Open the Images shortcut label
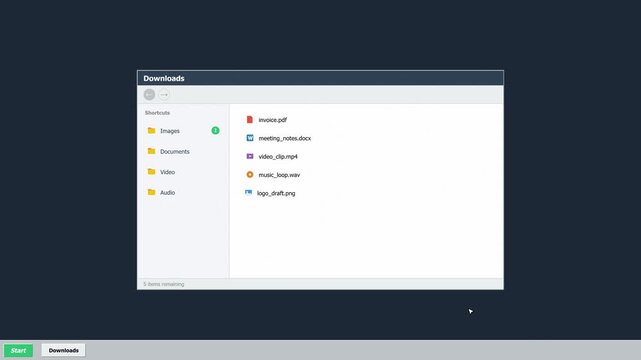This screenshot has height=360, width=641. pyautogui.click(x=170, y=131)
